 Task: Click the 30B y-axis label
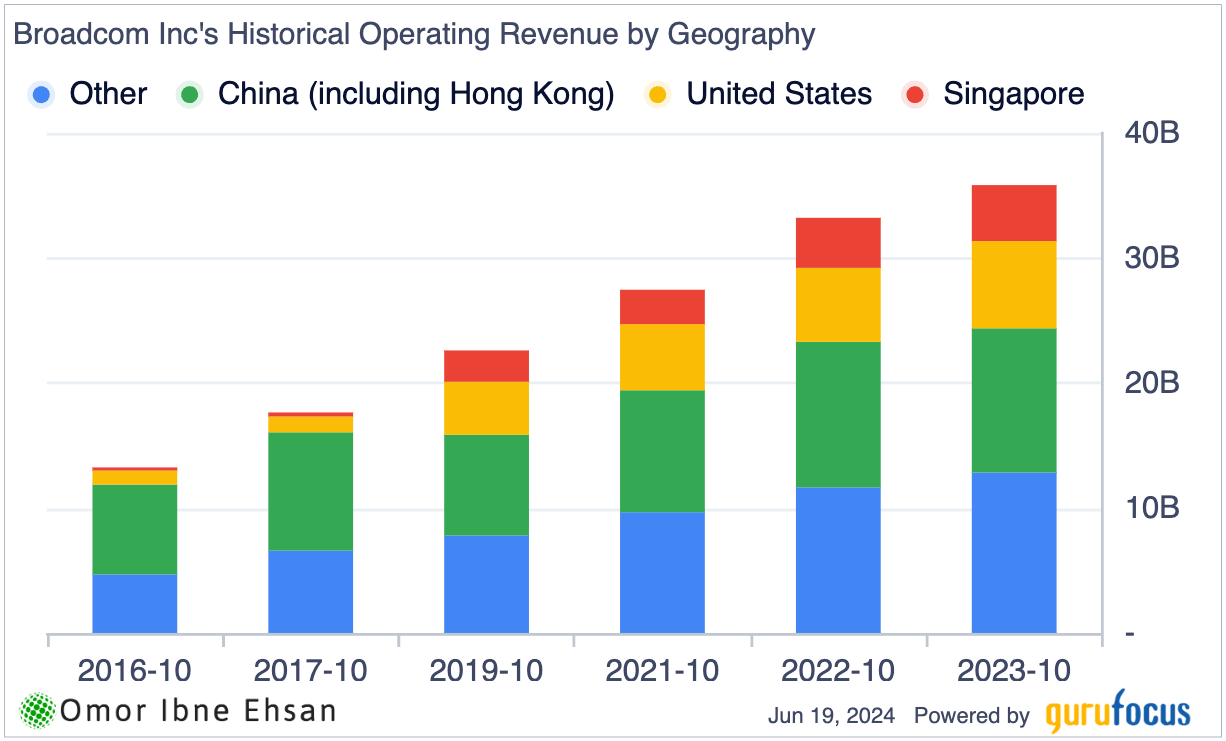(1151, 258)
